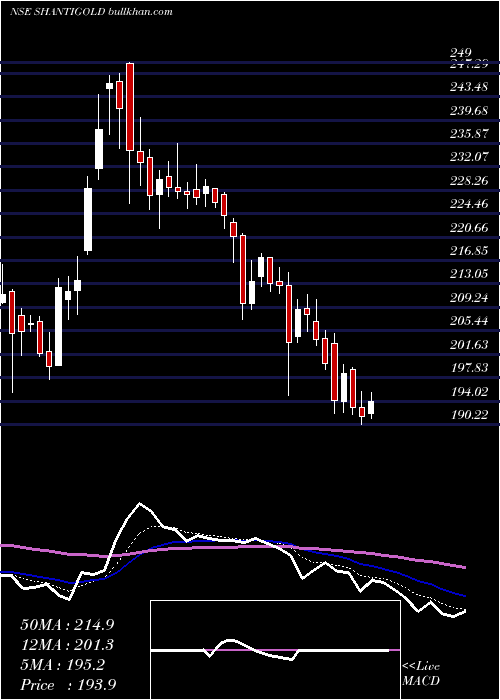The image size is (500, 700).
Task: Click the Price : 193.9 readout
Action: pos(68,685)
